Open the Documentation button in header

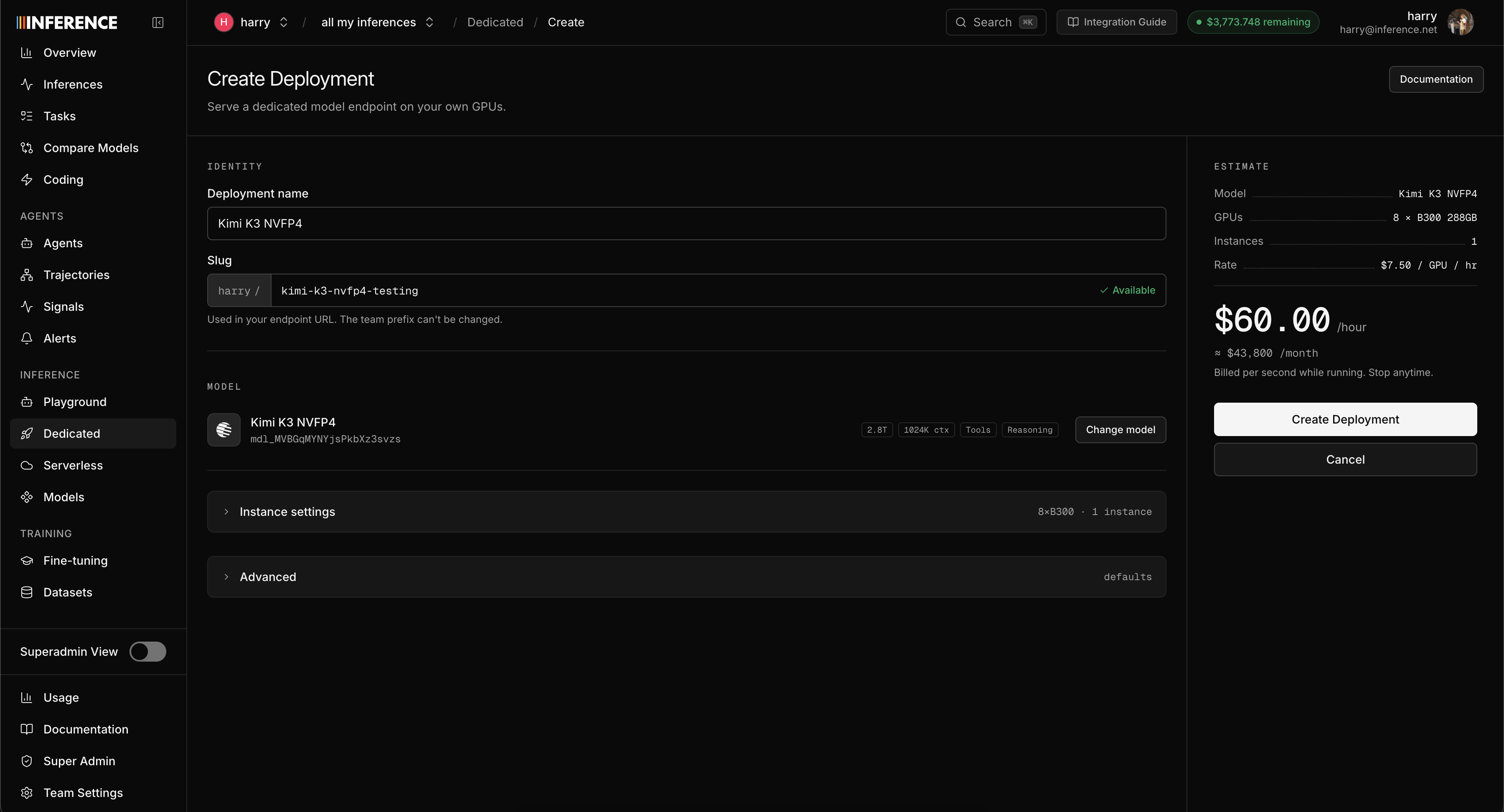point(1435,79)
